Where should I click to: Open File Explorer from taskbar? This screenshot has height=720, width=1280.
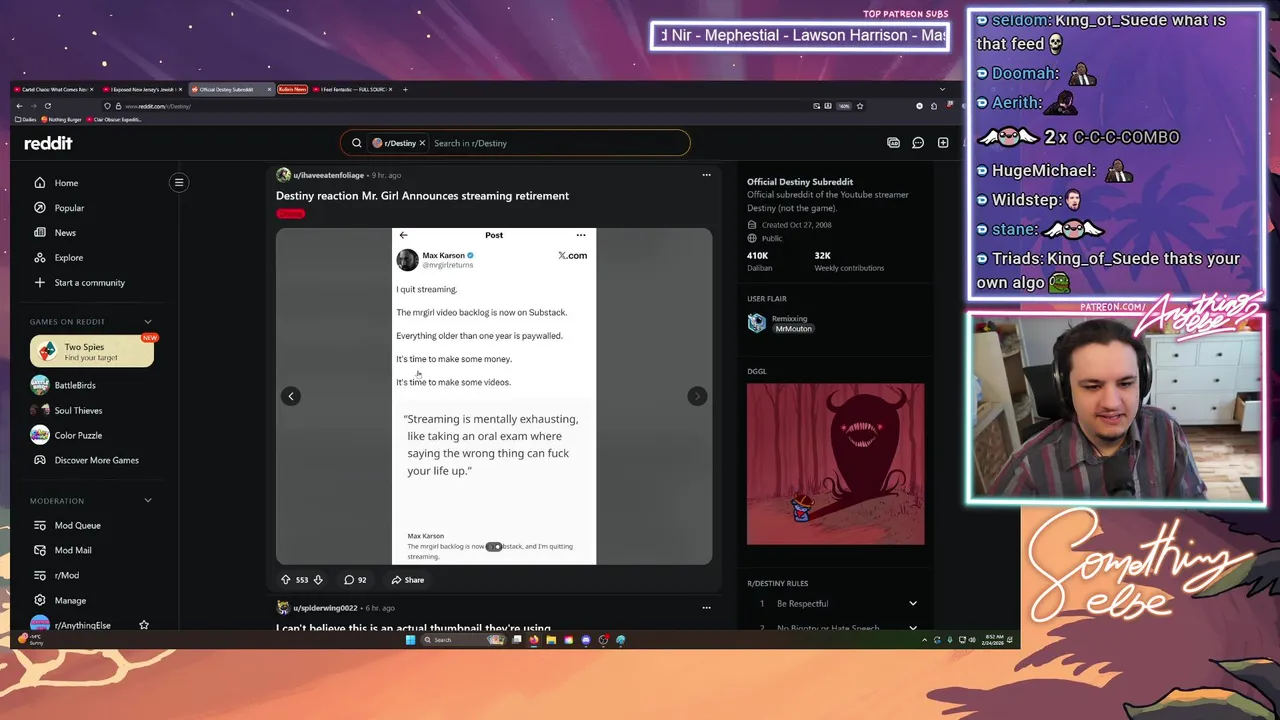pos(550,640)
